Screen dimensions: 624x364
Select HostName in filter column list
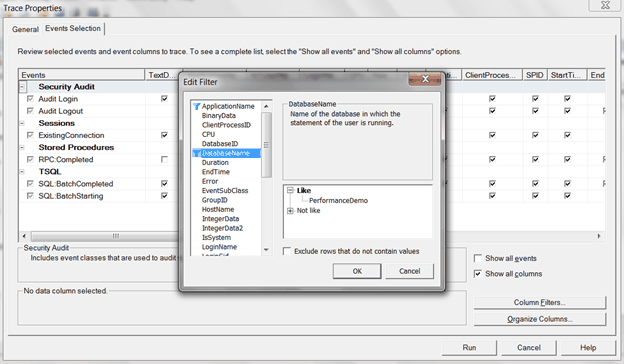click(x=218, y=209)
